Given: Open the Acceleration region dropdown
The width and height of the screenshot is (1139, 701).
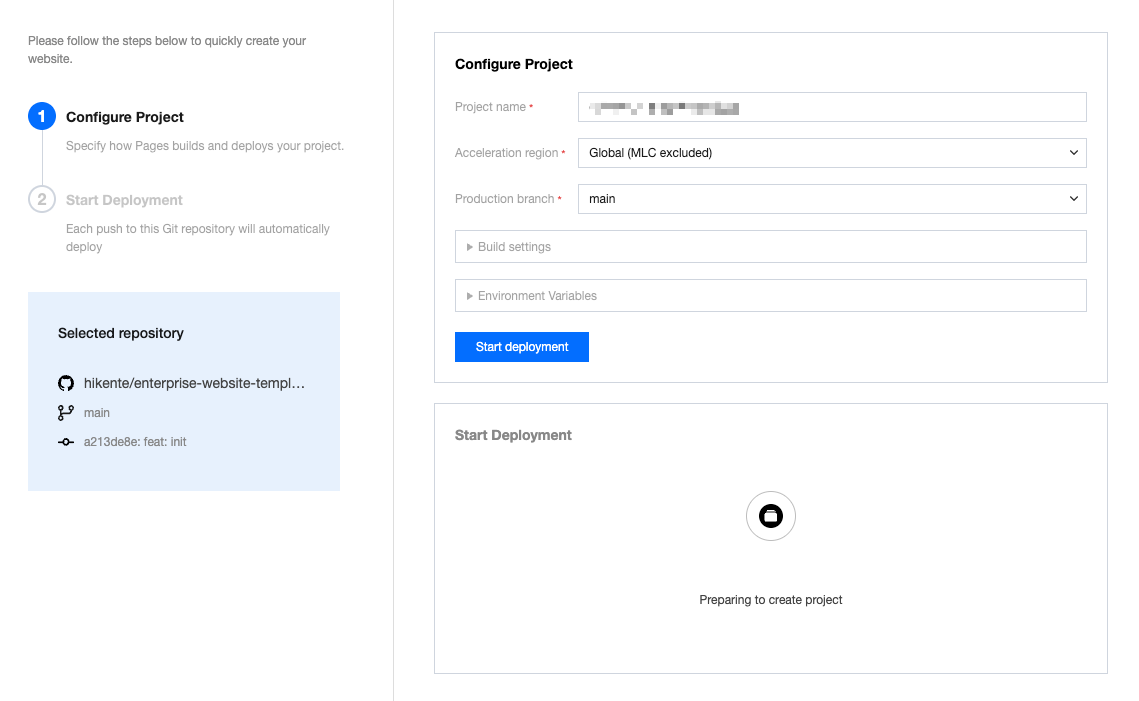Looking at the screenshot, I should tap(831, 153).
